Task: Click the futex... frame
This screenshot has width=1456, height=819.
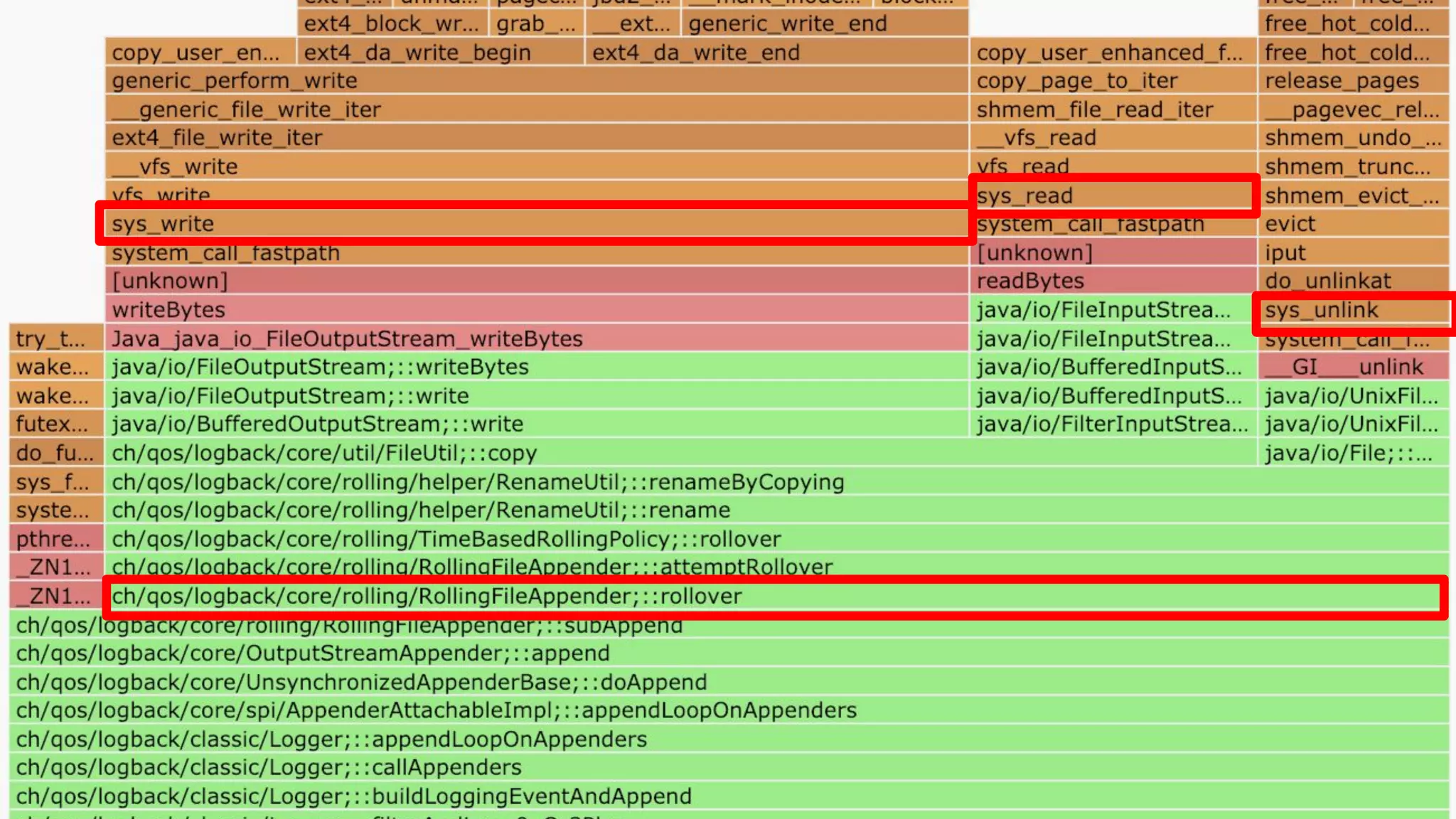Action: (57, 424)
